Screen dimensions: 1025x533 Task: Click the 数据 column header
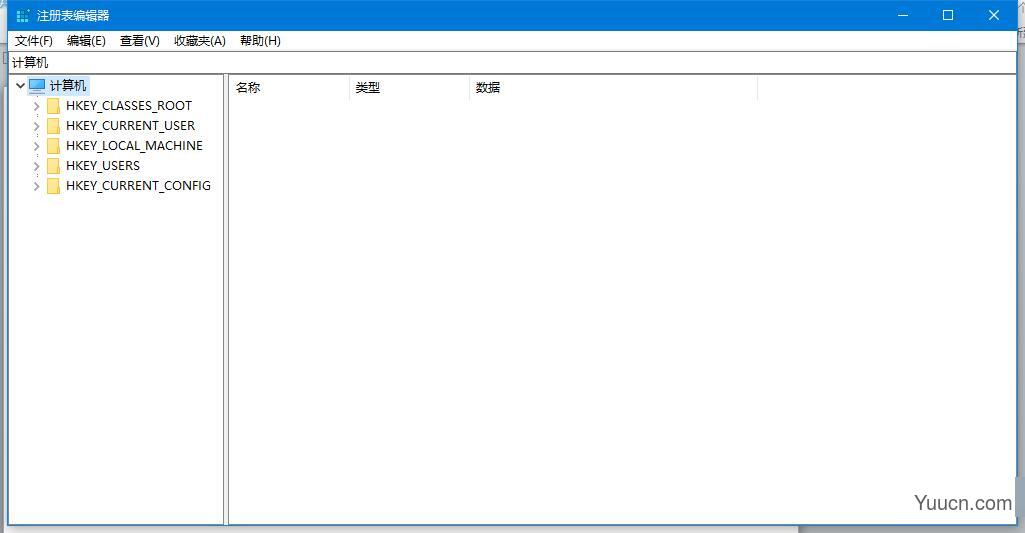613,88
